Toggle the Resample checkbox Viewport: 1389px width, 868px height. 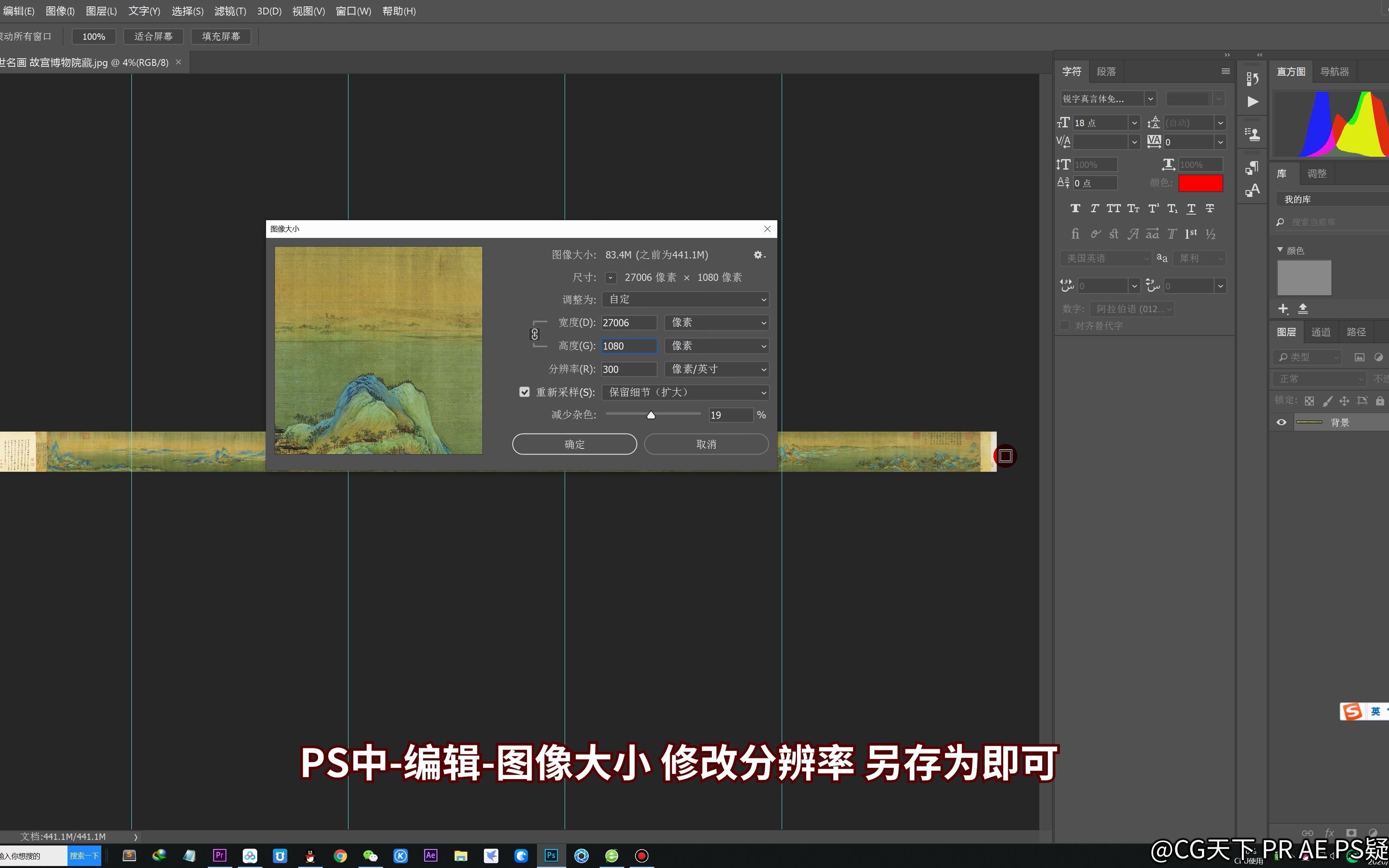(x=524, y=392)
